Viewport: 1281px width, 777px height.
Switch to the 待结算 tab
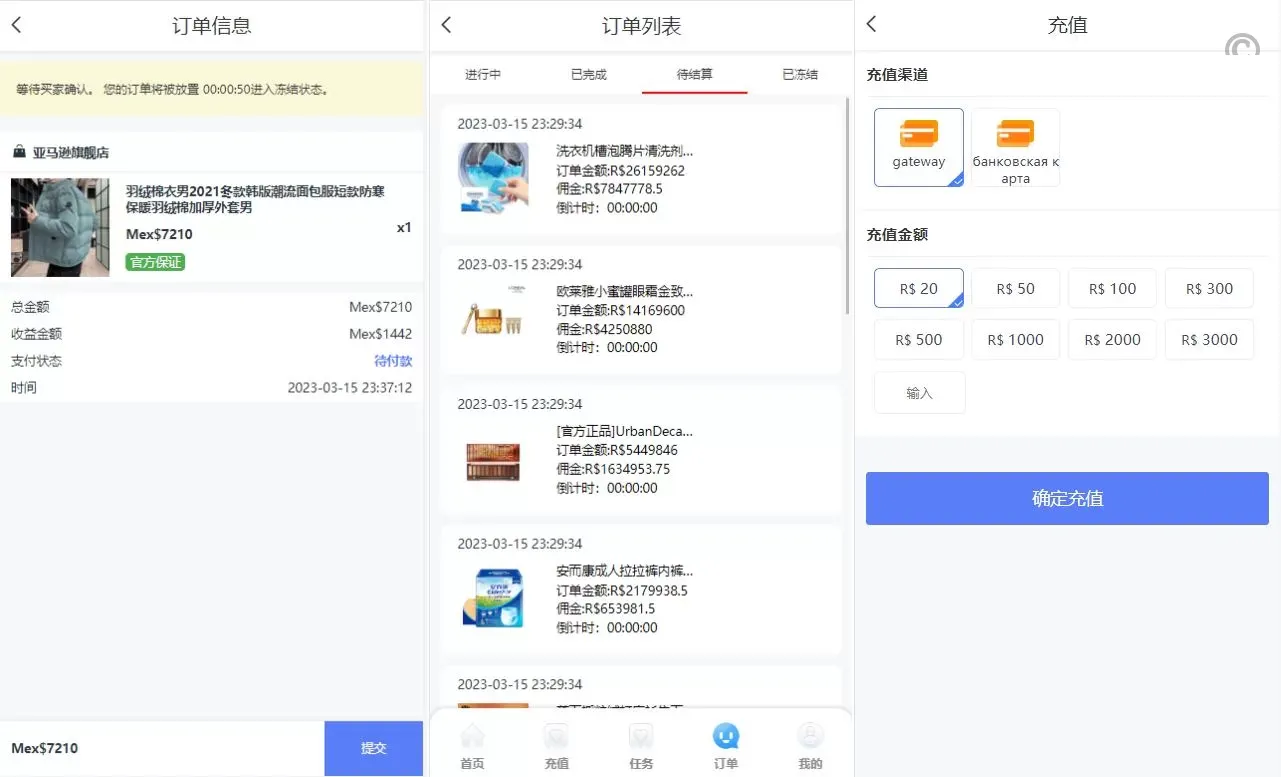click(695, 75)
